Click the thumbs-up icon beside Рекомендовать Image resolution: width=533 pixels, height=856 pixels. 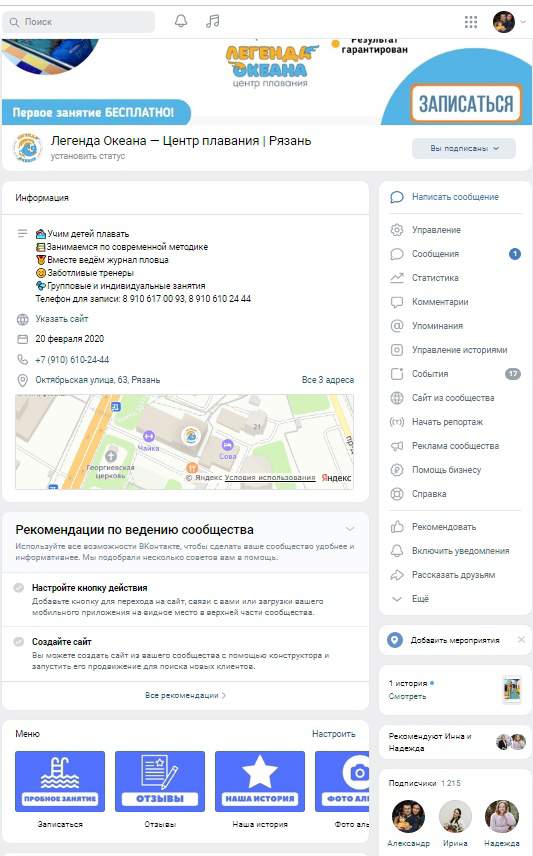(x=397, y=527)
